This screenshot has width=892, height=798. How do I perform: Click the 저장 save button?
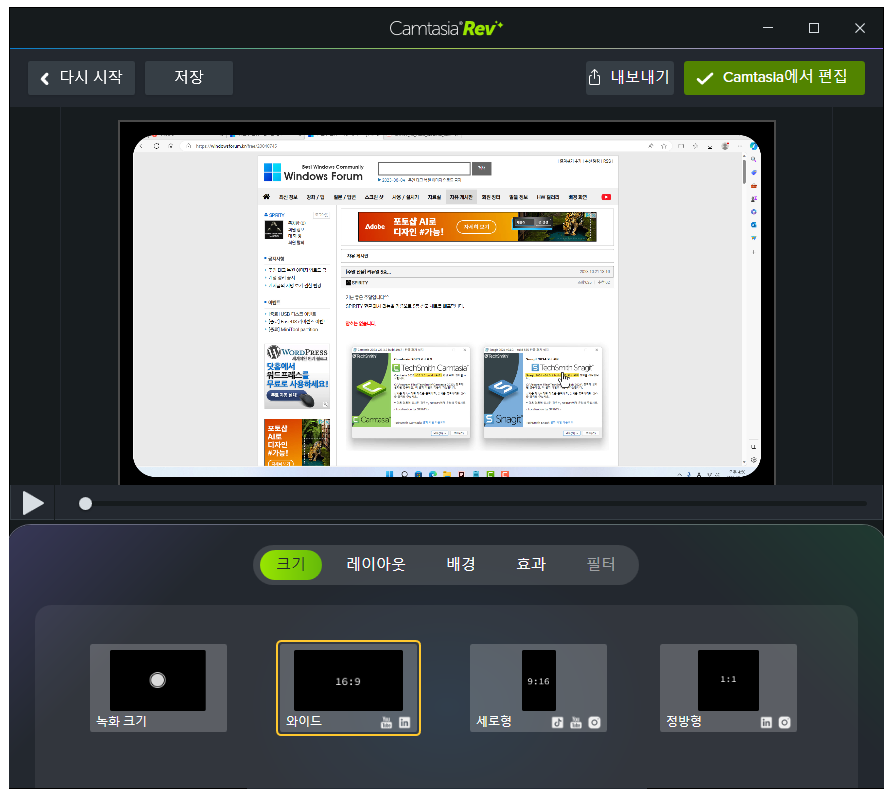[x=189, y=78]
